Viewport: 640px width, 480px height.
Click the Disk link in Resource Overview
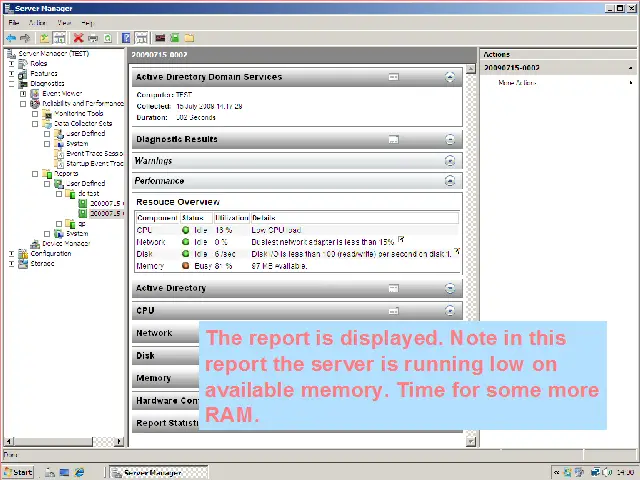click(x=144, y=254)
